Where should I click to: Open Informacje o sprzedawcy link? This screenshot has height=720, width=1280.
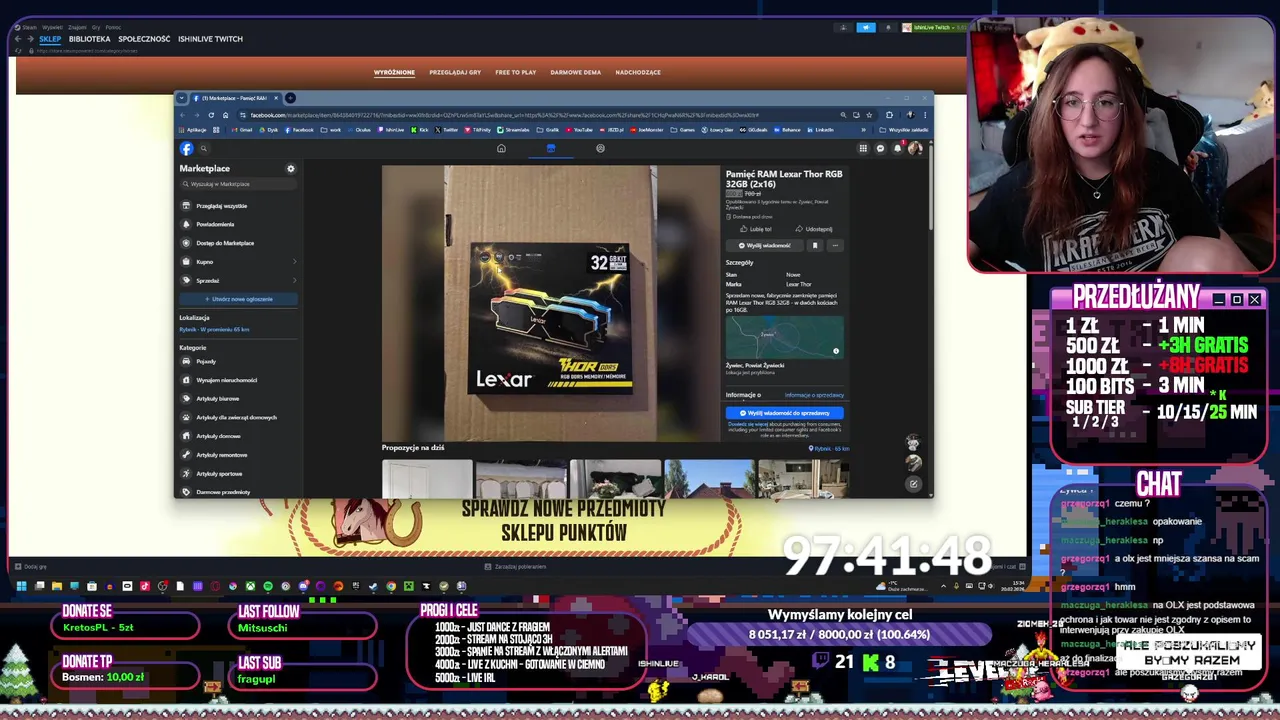tap(814, 395)
